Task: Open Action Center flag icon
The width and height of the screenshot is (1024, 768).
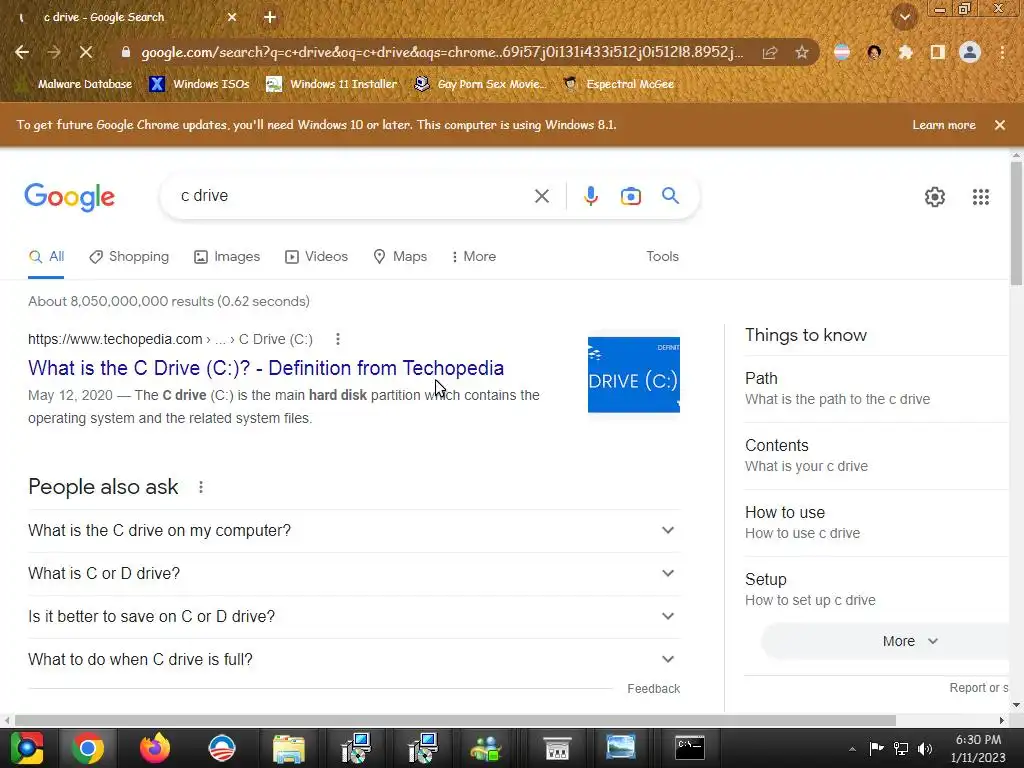Action: 876,748
